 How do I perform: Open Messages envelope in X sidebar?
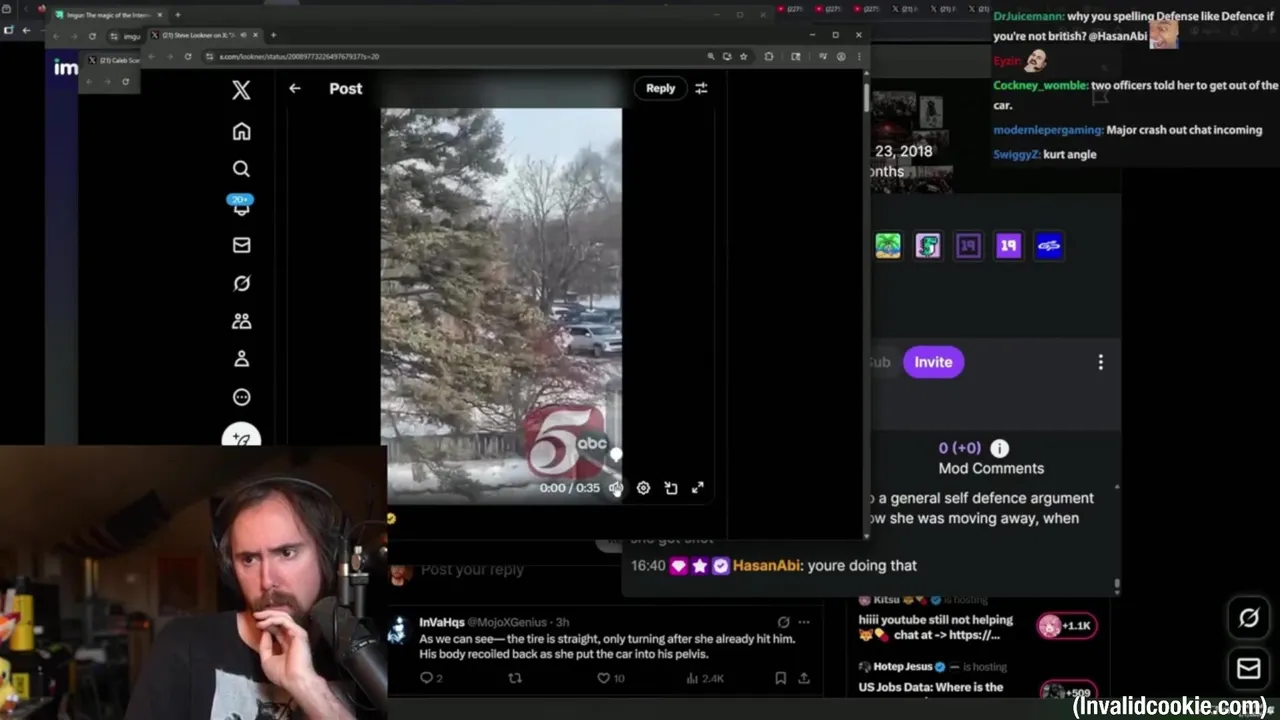click(x=241, y=245)
